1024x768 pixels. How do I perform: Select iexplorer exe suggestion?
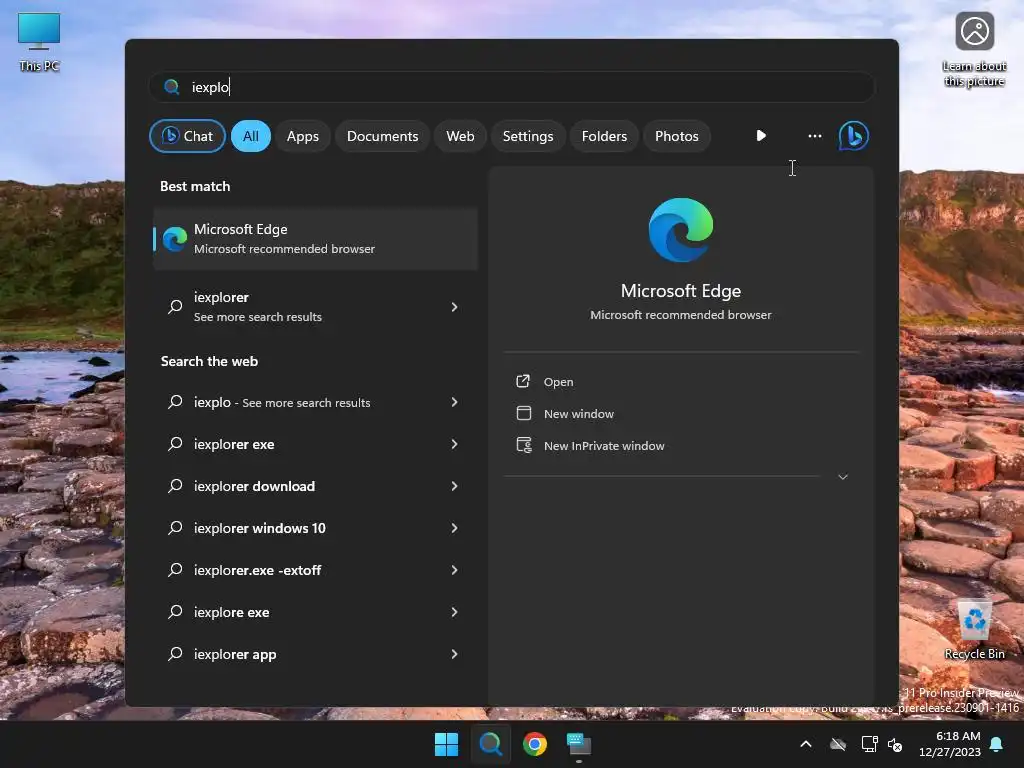[x=315, y=444]
